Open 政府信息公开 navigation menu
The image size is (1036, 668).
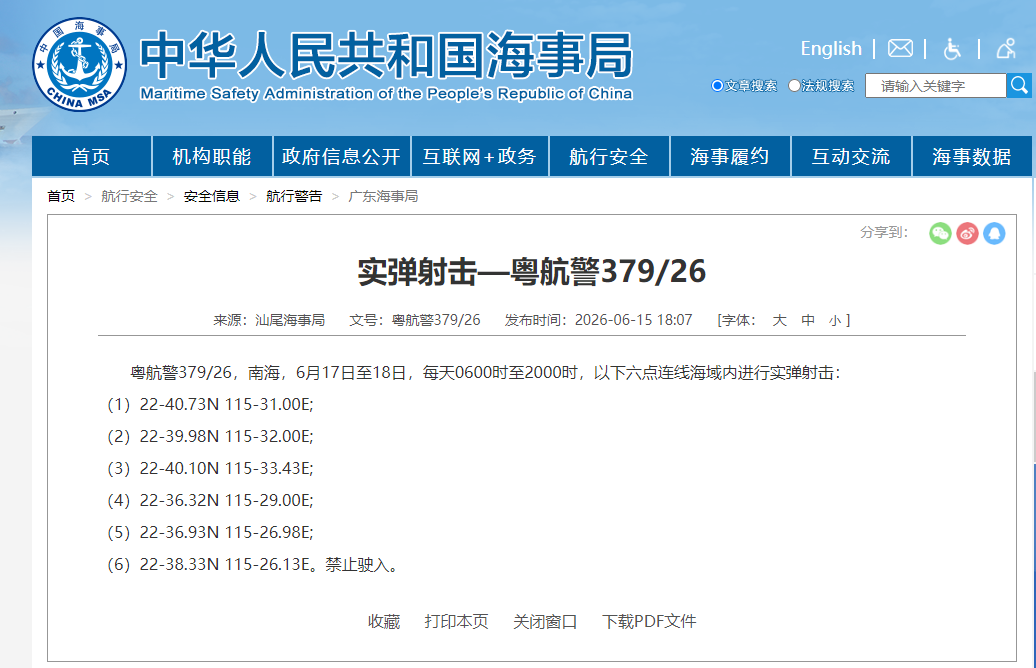pyautogui.click(x=342, y=156)
